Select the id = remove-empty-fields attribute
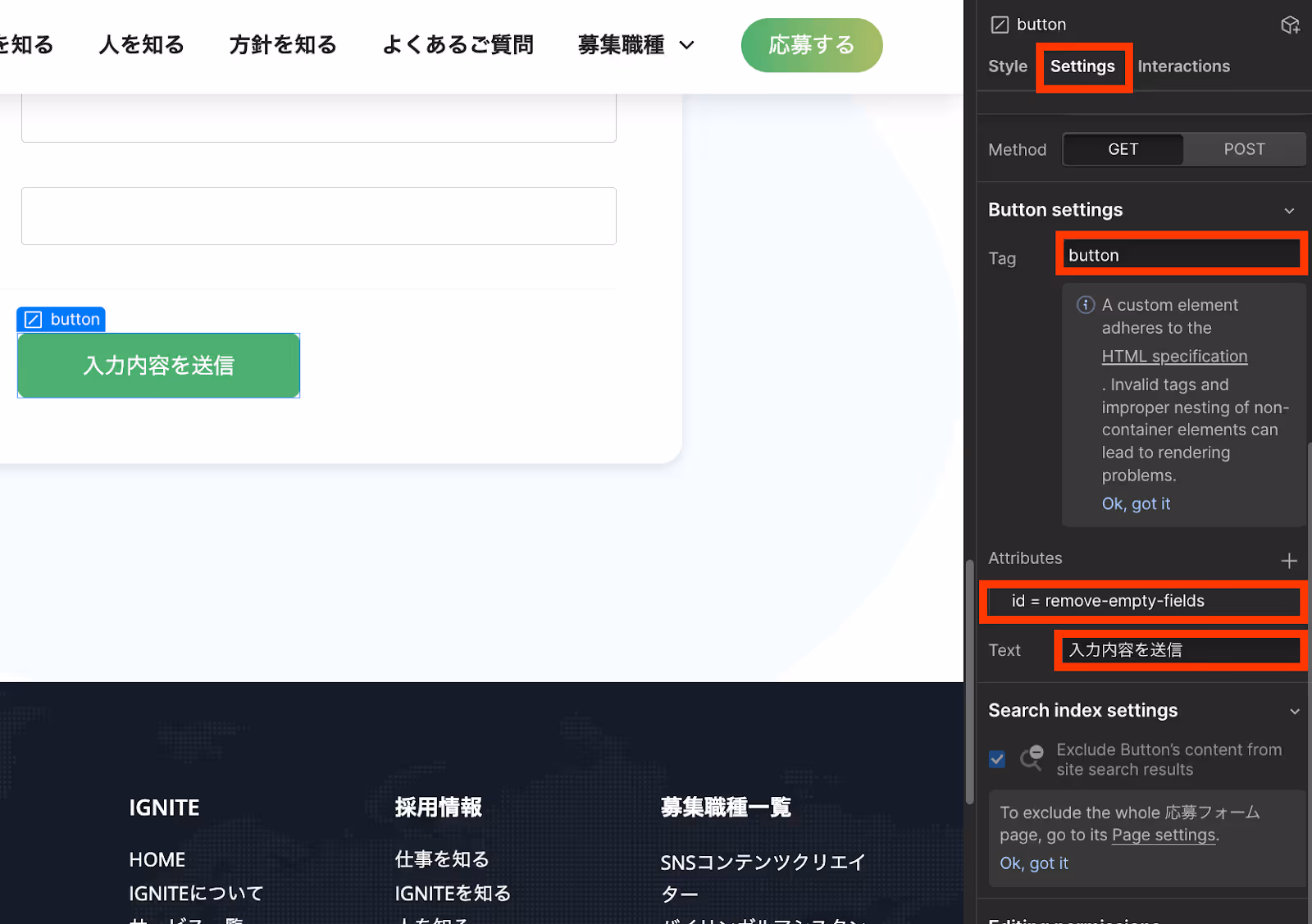1312x924 pixels. pos(1144,601)
